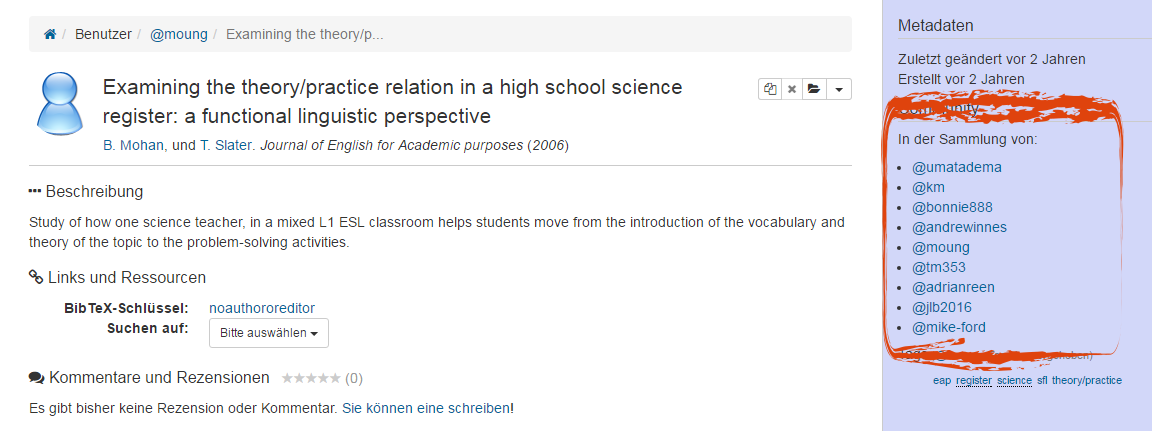This screenshot has width=1152, height=431.
Task: Click the noauthororeditor BibTeX key
Action: [x=262, y=308]
